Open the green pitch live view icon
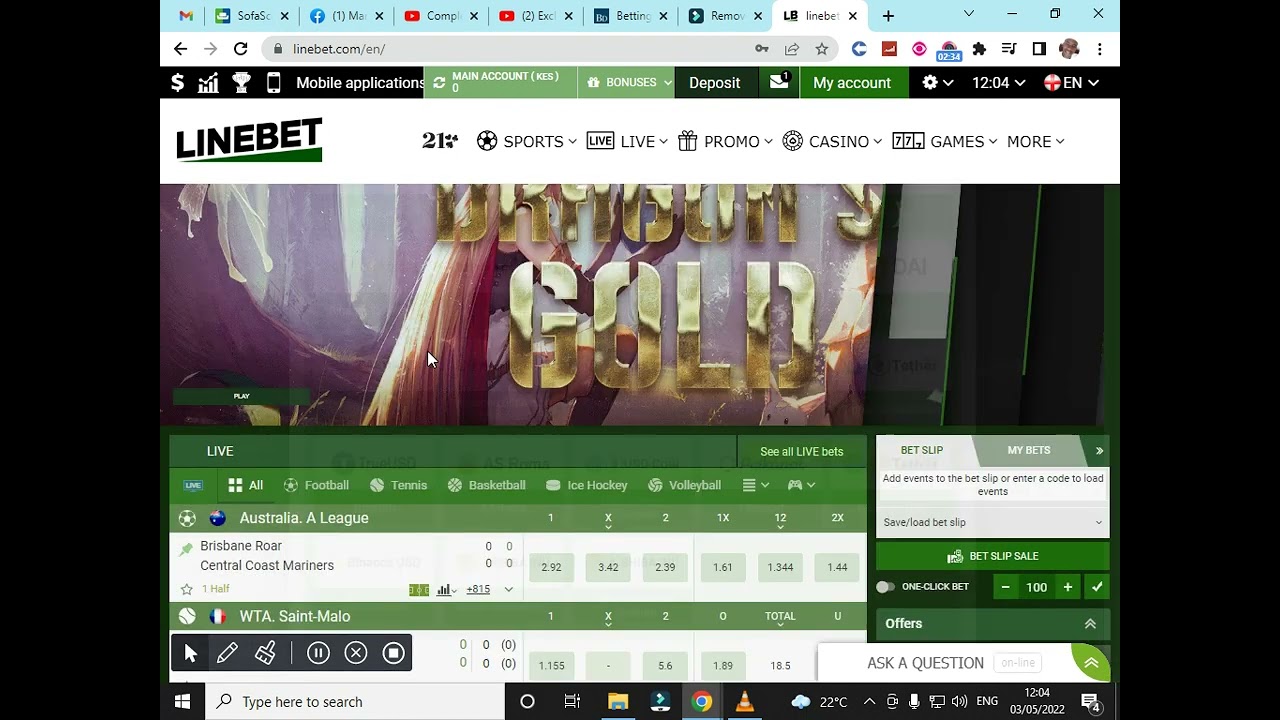Screen dimensions: 1280x720 pyautogui.click(x=419, y=590)
